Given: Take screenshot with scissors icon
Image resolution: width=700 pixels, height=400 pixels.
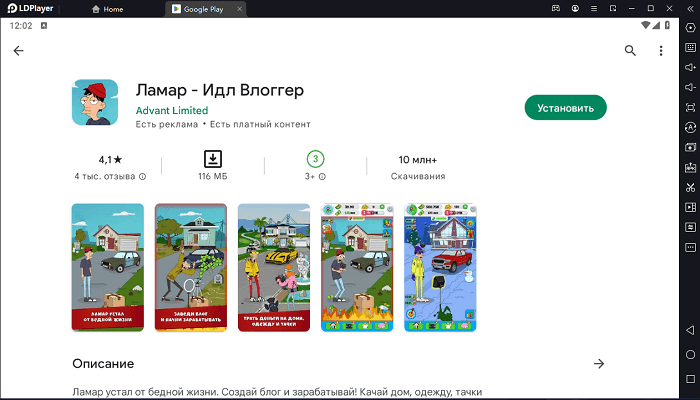Looking at the screenshot, I should (690, 188).
